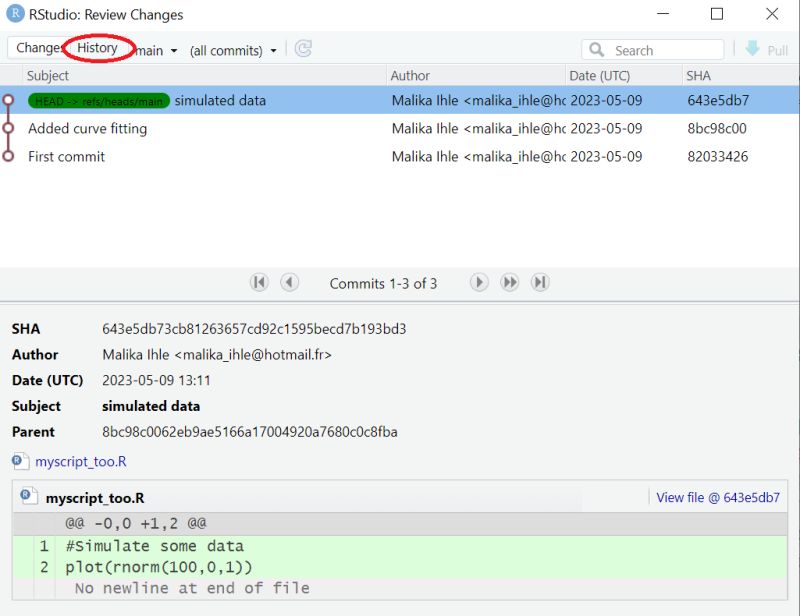Click commit graph node of First commit

(8, 156)
